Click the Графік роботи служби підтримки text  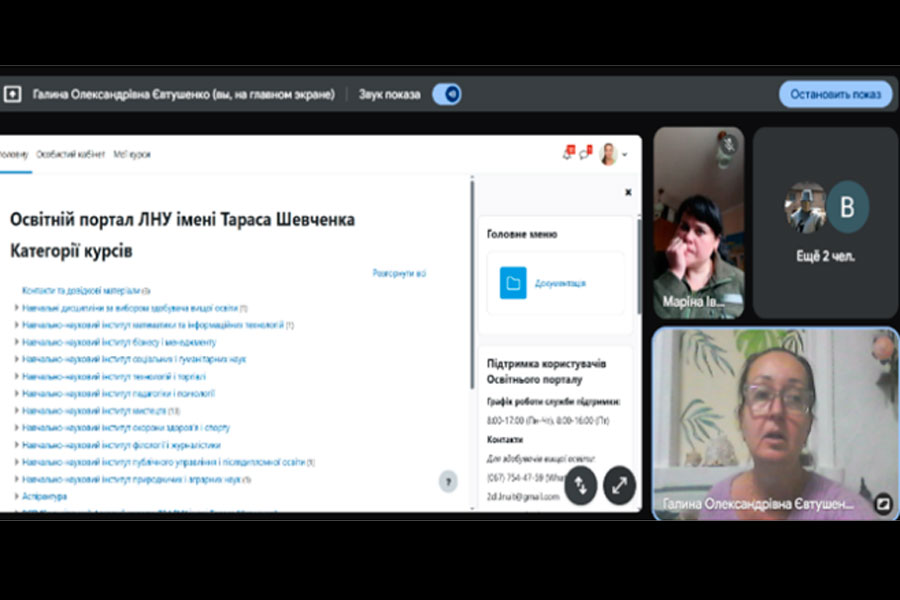(x=553, y=402)
